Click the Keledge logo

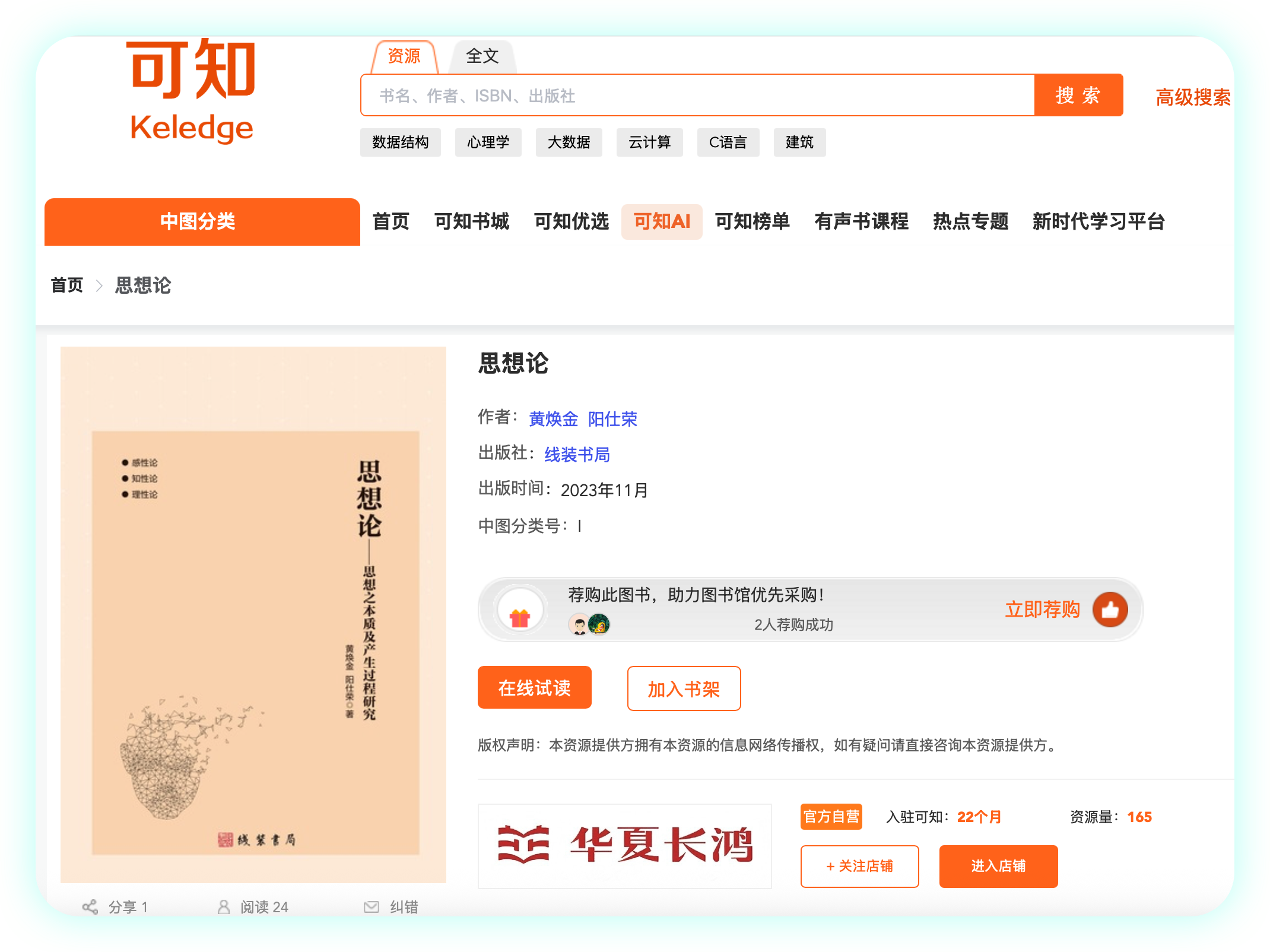(x=192, y=92)
